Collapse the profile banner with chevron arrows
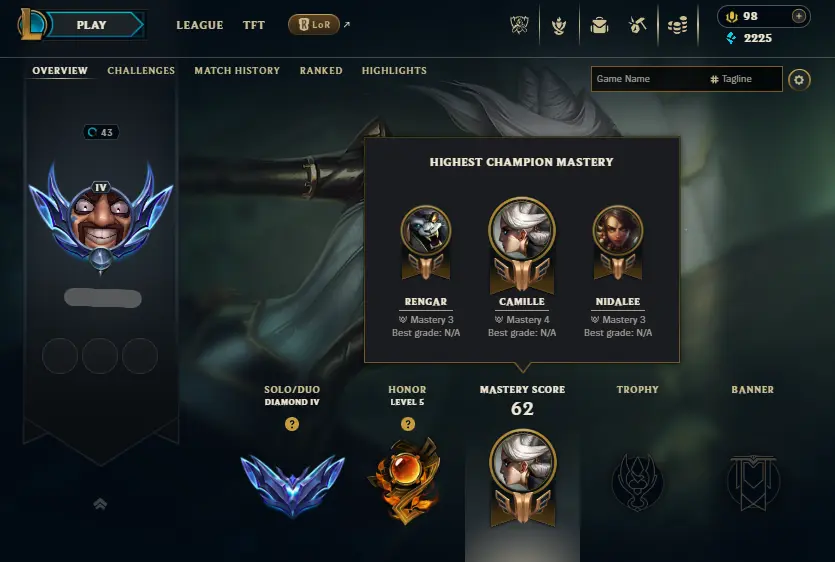This screenshot has height=562, width=835. tap(100, 503)
